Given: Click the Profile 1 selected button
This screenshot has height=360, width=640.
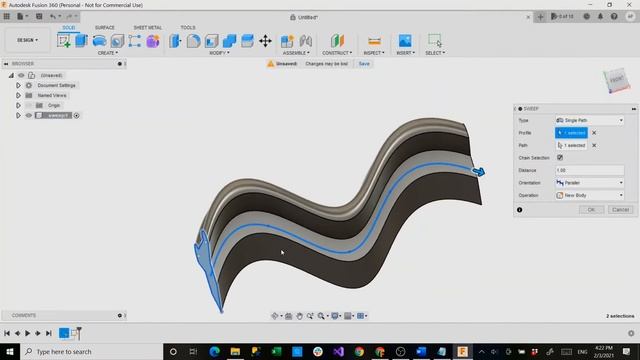Looking at the screenshot, I should click(571, 133).
